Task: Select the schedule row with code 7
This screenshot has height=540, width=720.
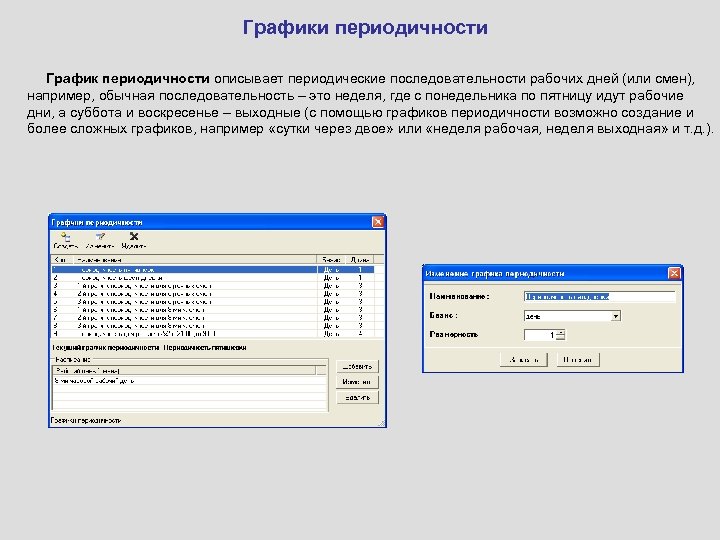Action: 213,318
